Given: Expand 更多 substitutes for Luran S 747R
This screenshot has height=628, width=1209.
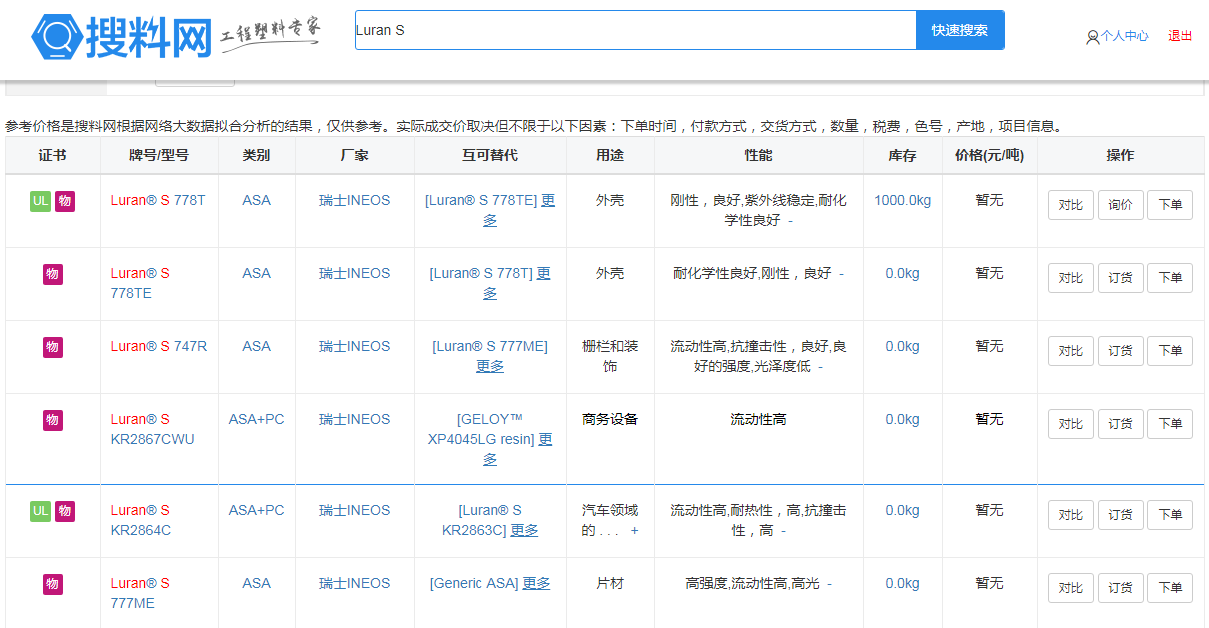Looking at the screenshot, I should [490, 366].
